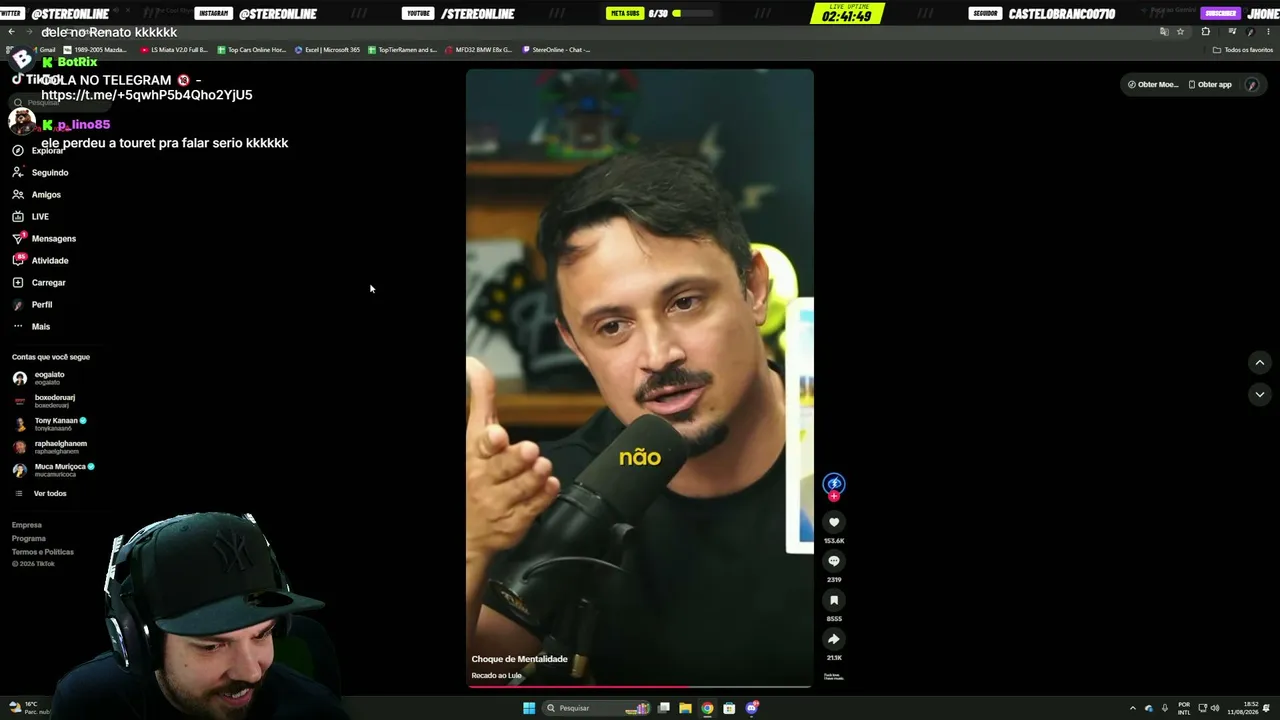
Task: Click the translate page icon in address bar
Action: coord(1163,32)
